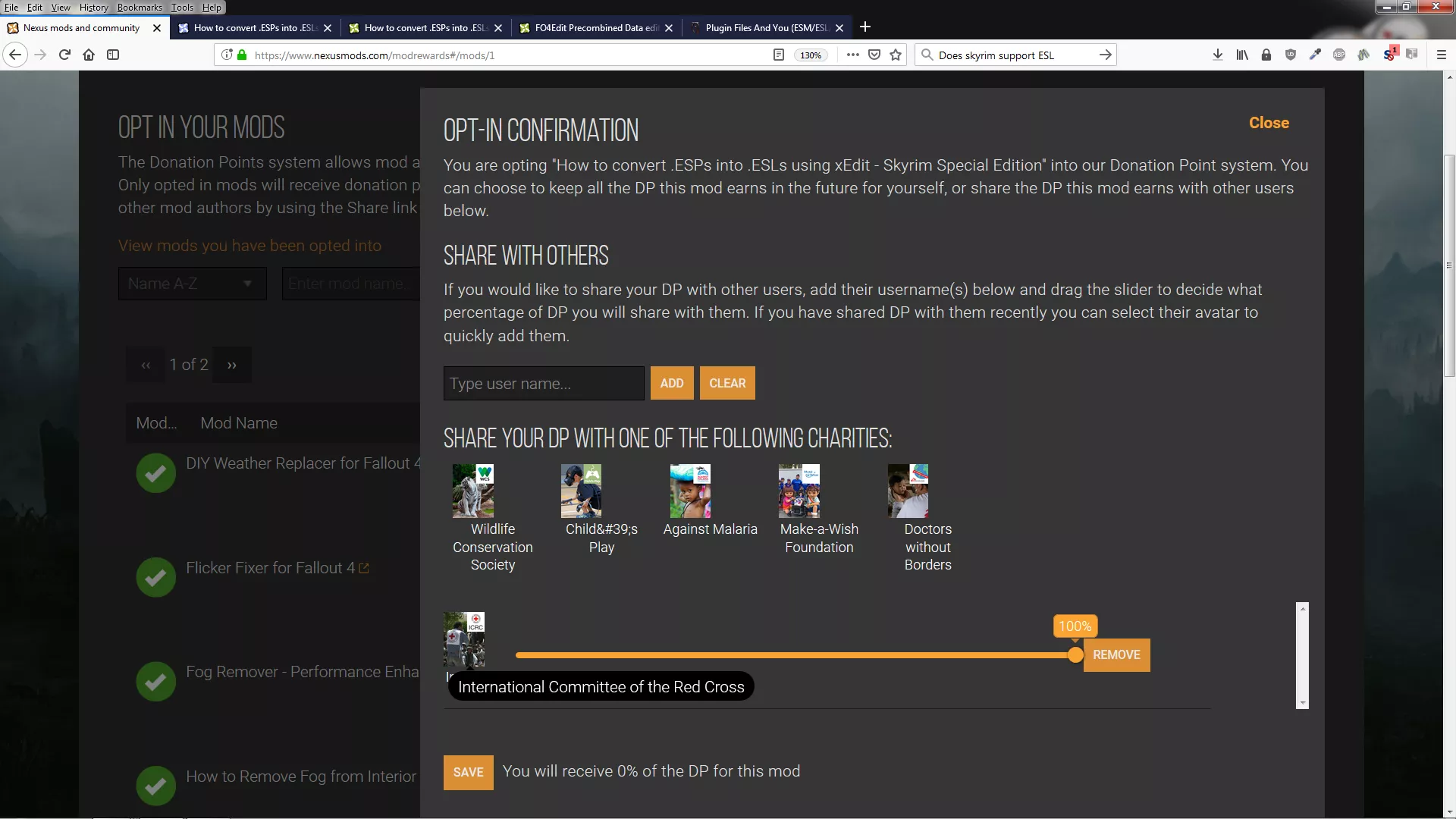1456x819 pixels.
Task: Click the ADD user button
Action: (671, 383)
